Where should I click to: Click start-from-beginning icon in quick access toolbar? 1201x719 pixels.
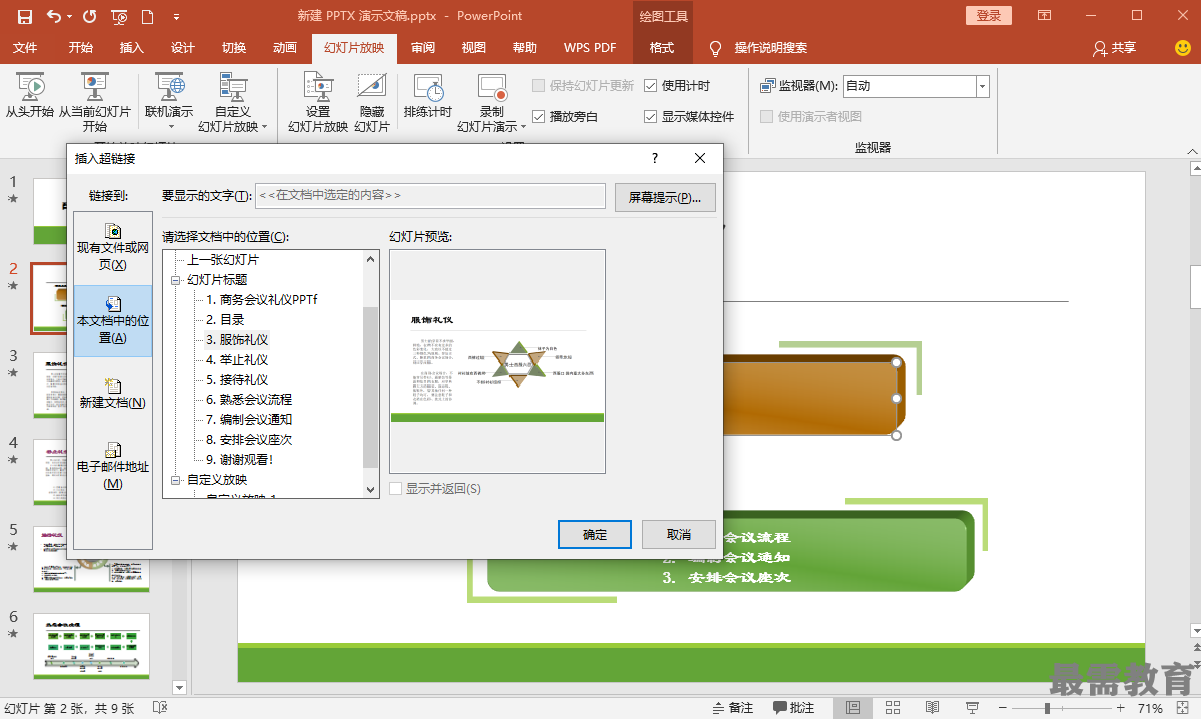(x=119, y=16)
